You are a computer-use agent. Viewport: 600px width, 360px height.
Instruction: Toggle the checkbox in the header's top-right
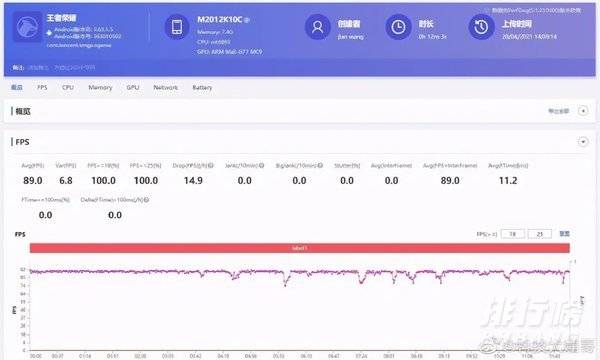pos(487,10)
